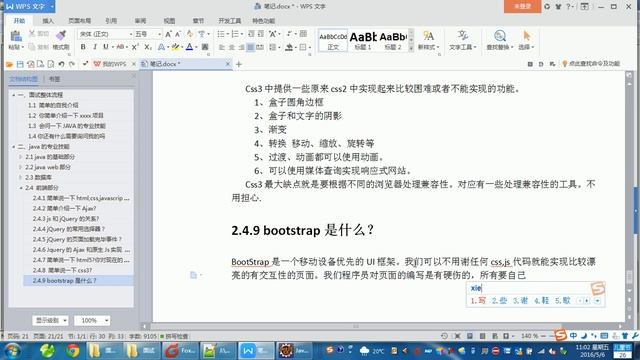
Task: Toggle Underline formatting
Action: (106, 47)
